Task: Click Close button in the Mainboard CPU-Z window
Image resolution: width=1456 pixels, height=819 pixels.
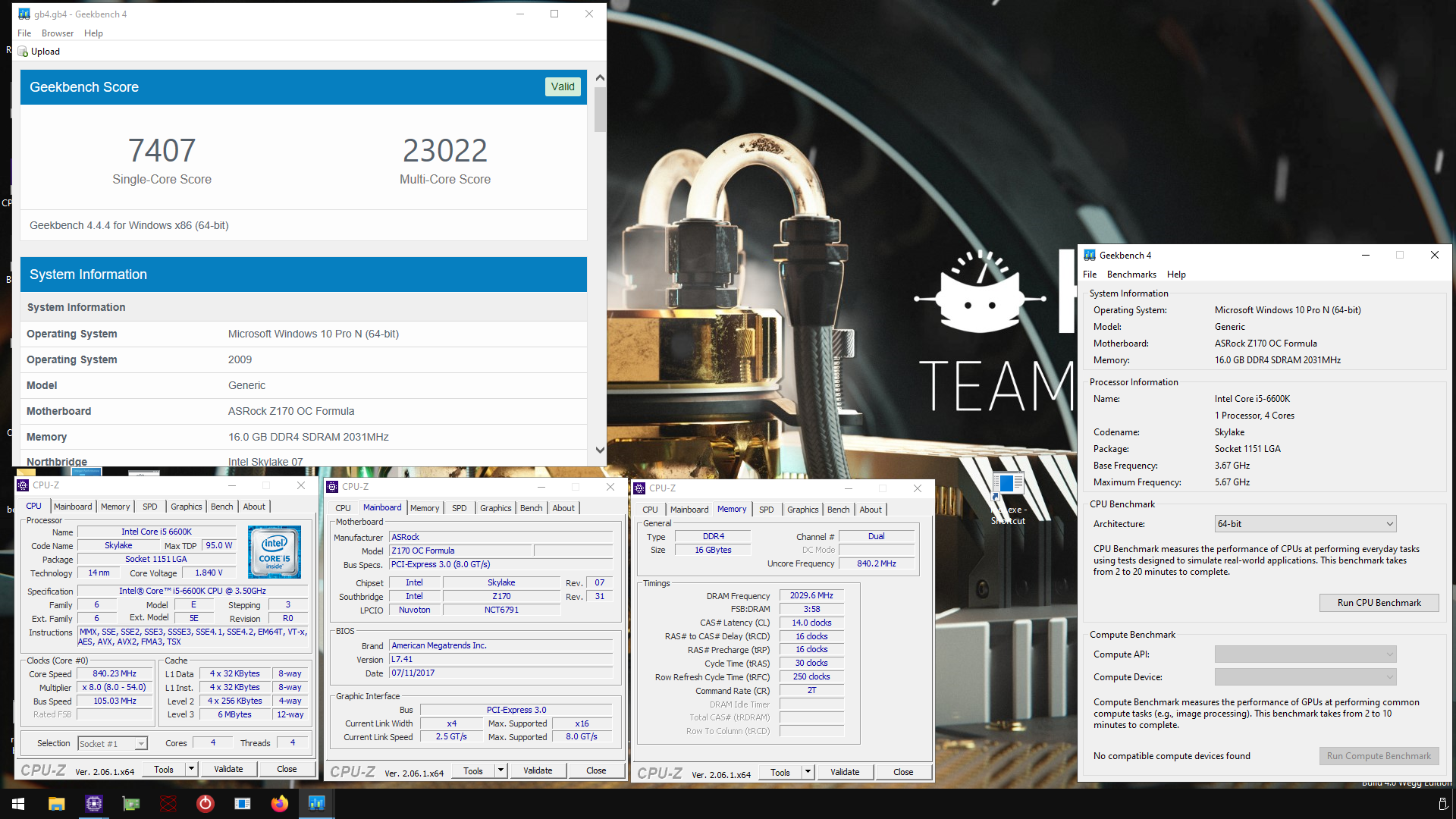Action: pos(596,770)
